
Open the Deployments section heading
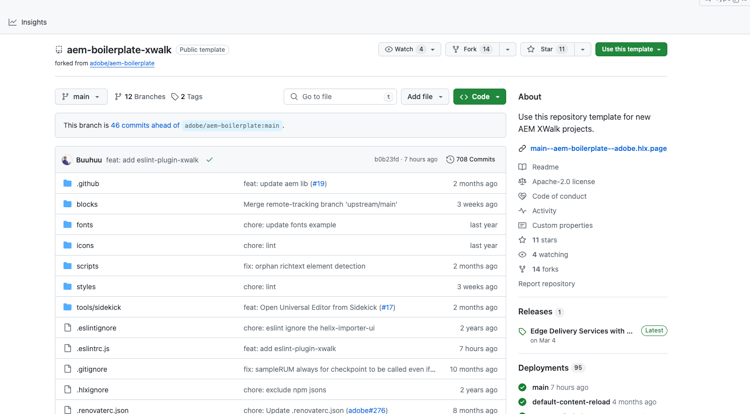tap(543, 368)
